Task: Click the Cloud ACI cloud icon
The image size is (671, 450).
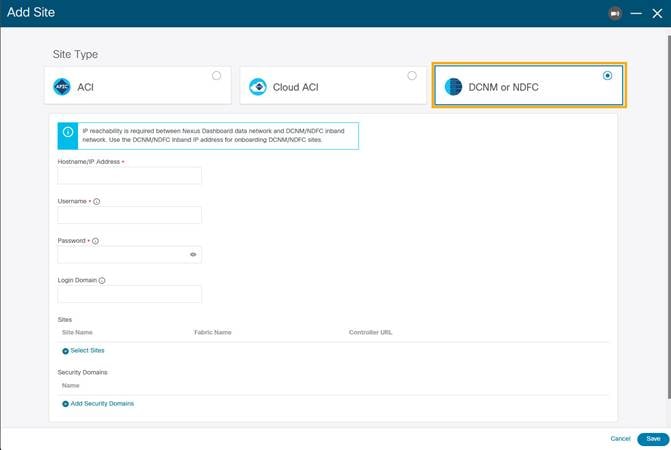Action: [x=258, y=87]
